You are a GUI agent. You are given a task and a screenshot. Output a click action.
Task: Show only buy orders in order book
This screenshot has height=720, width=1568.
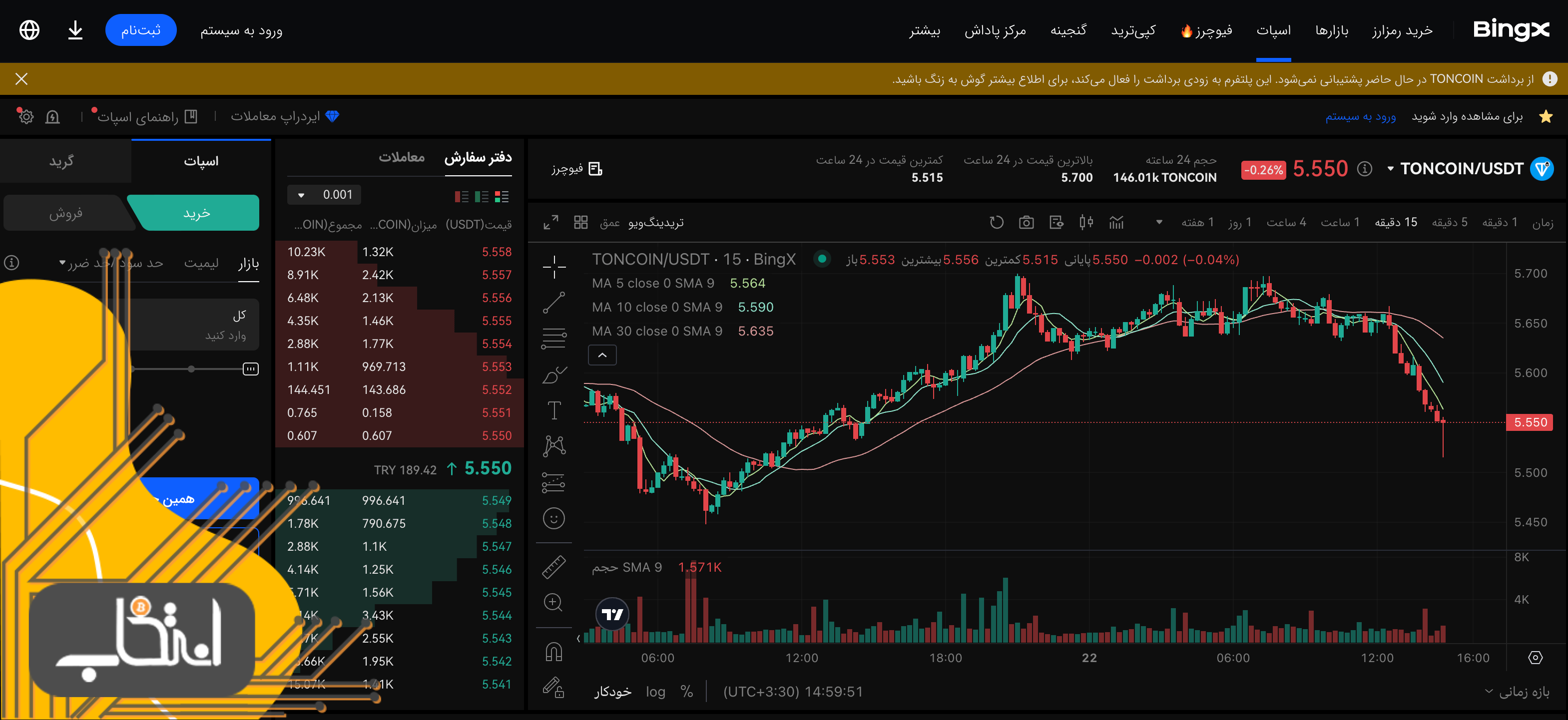[482, 197]
